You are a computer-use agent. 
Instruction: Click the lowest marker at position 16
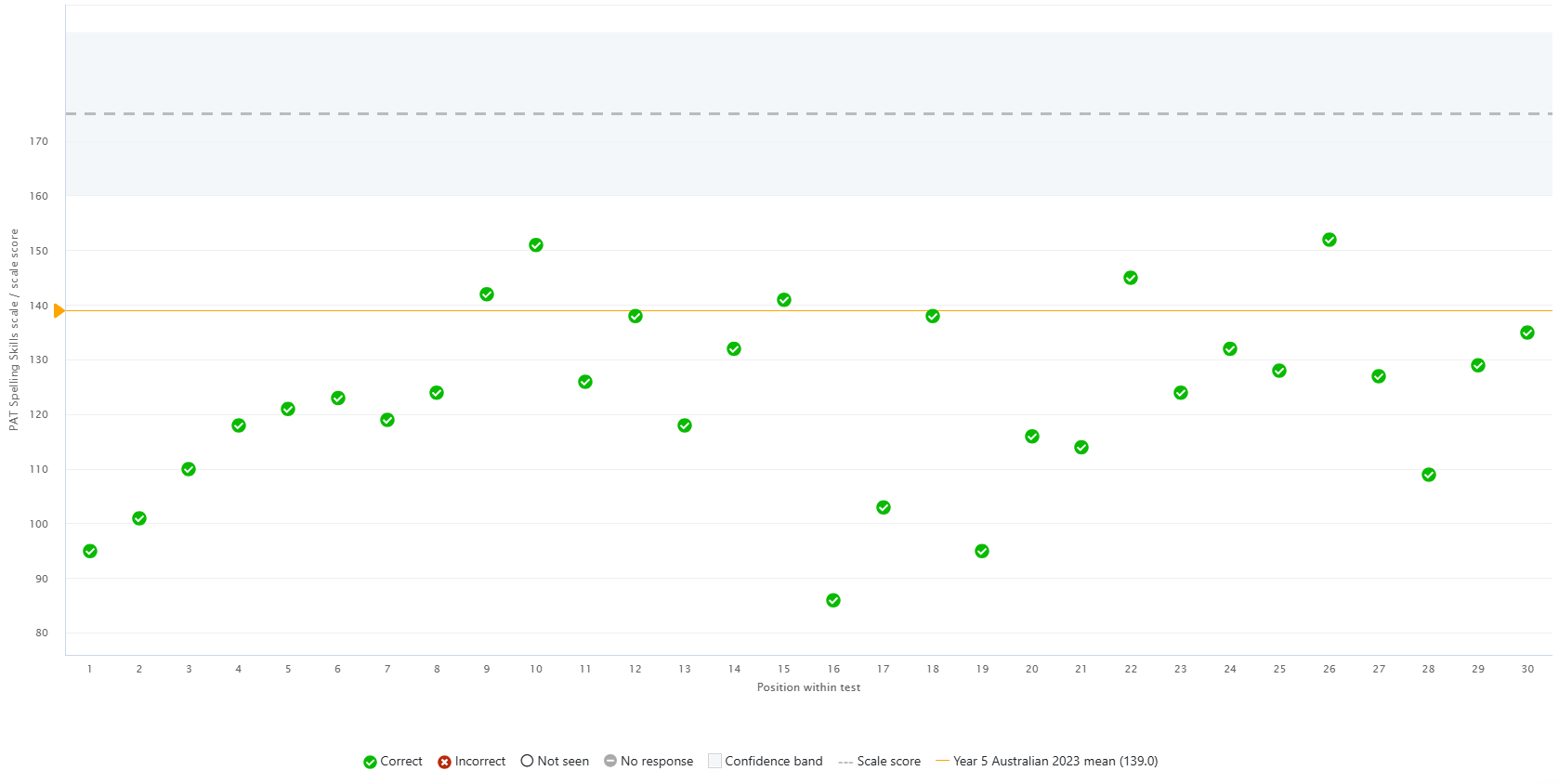[x=833, y=601]
